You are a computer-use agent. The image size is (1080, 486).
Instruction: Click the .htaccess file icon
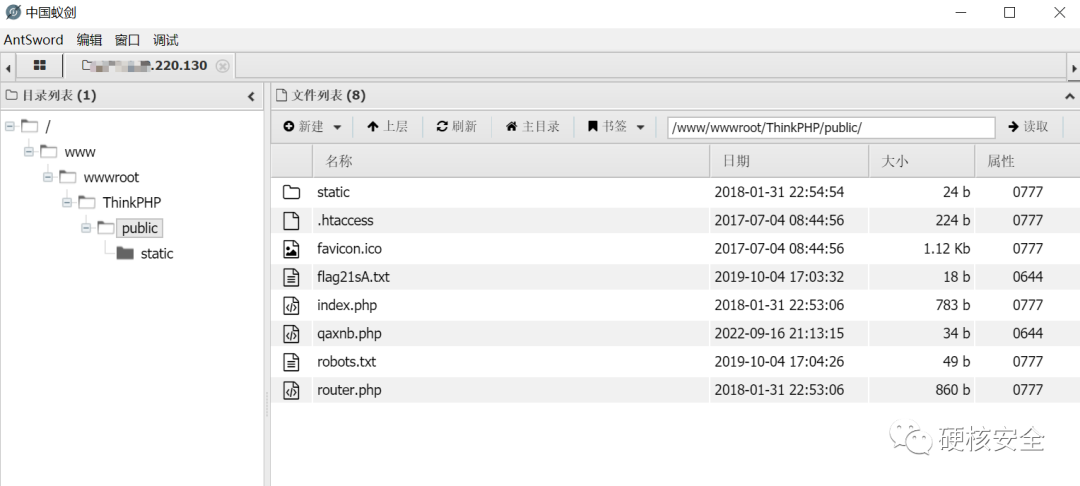[292, 221]
